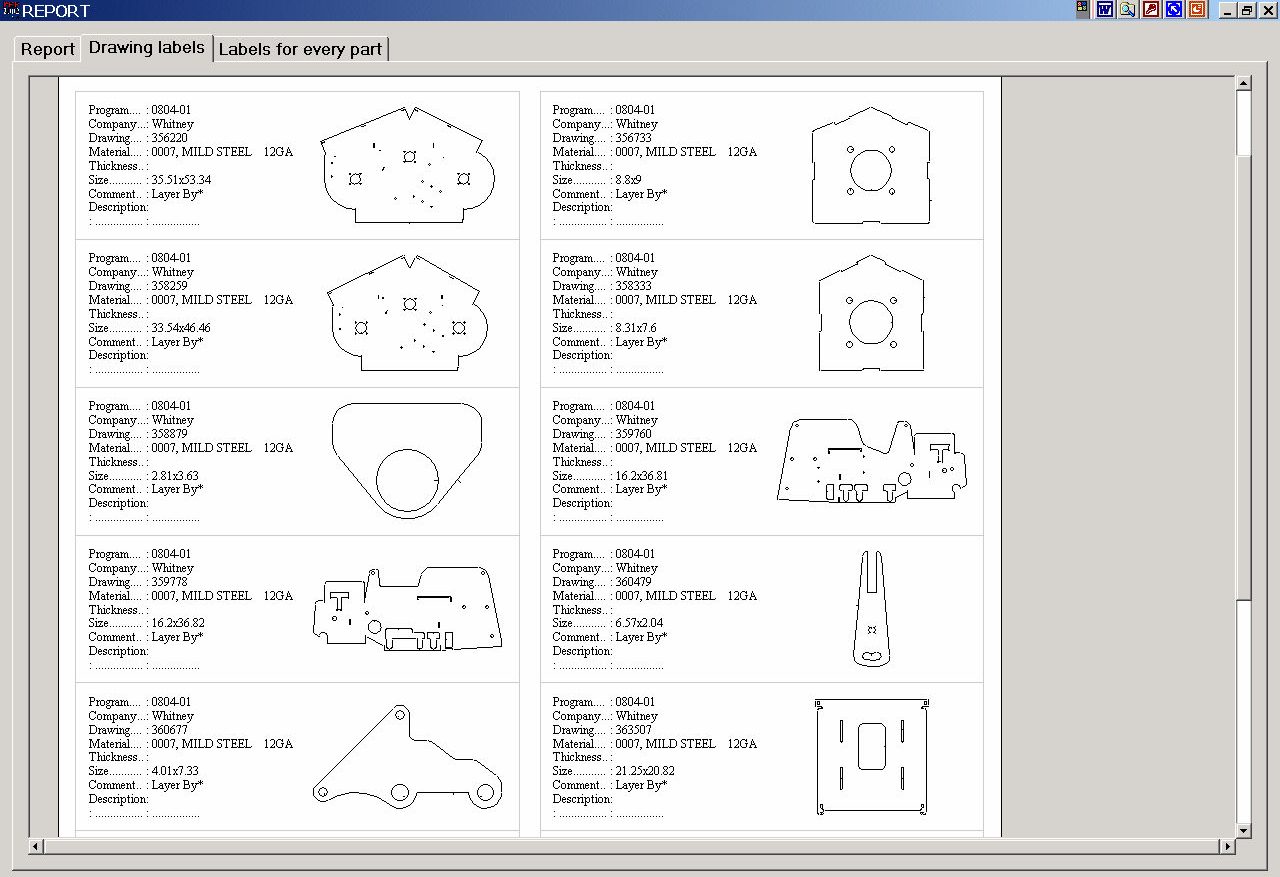This screenshot has width=1280, height=877.
Task: Click the magnifier folder search icon
Action: (1128, 10)
